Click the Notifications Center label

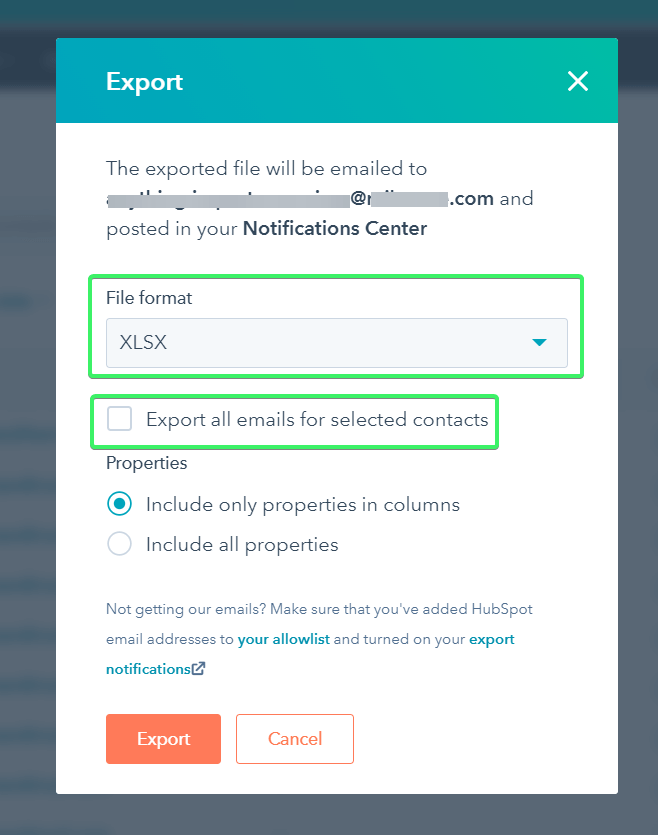(334, 228)
